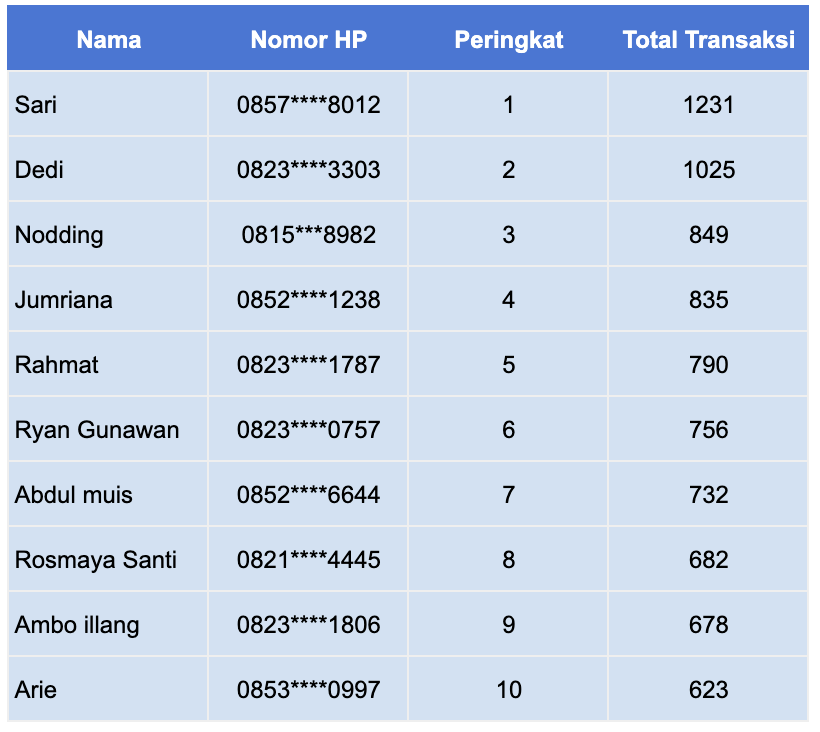
Task: Click total transaction value 1231
Action: pos(709,105)
